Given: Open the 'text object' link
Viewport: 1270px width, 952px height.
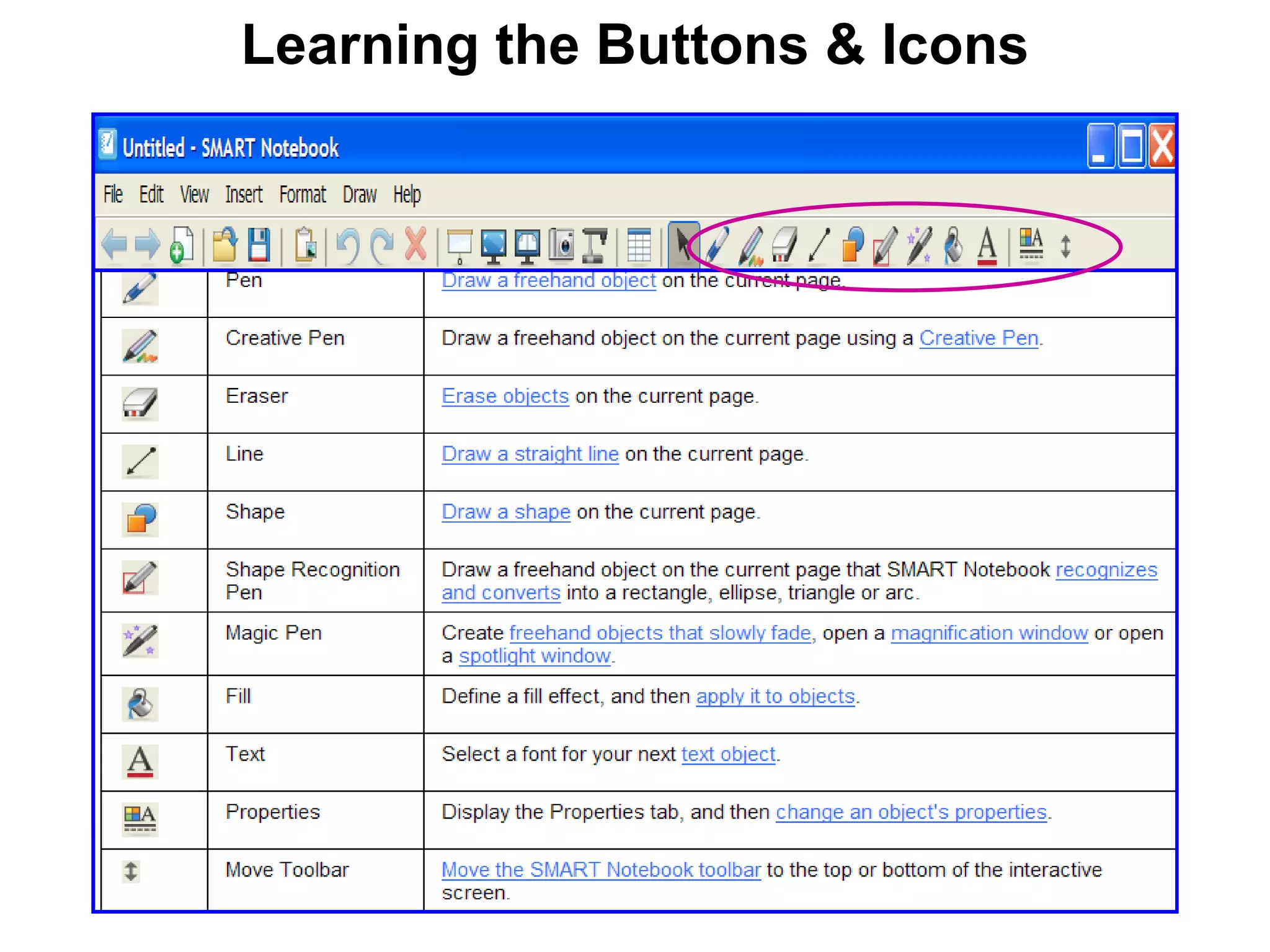Looking at the screenshot, I should [729, 754].
